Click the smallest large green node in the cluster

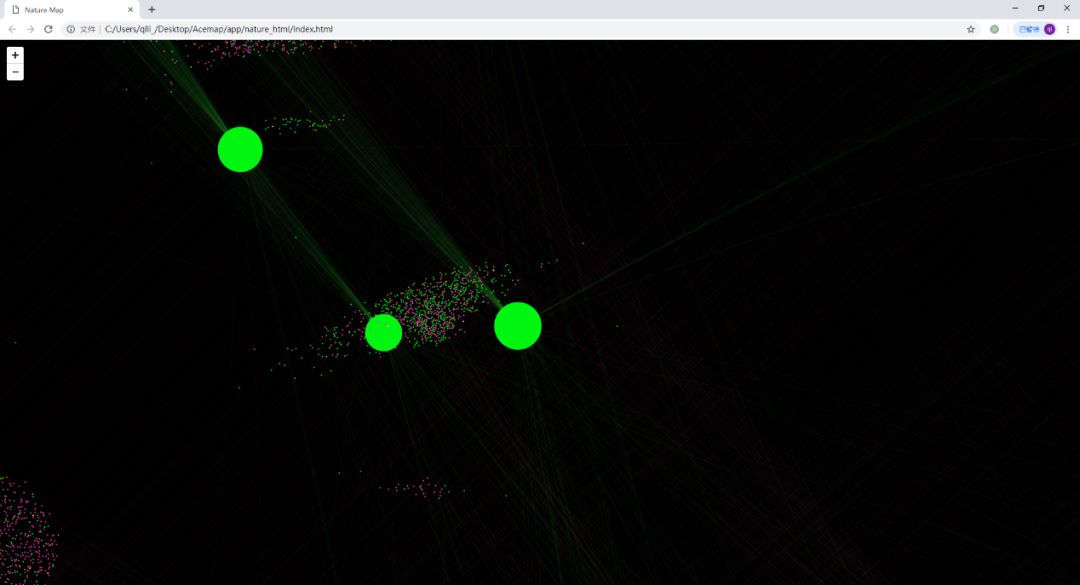[384, 333]
